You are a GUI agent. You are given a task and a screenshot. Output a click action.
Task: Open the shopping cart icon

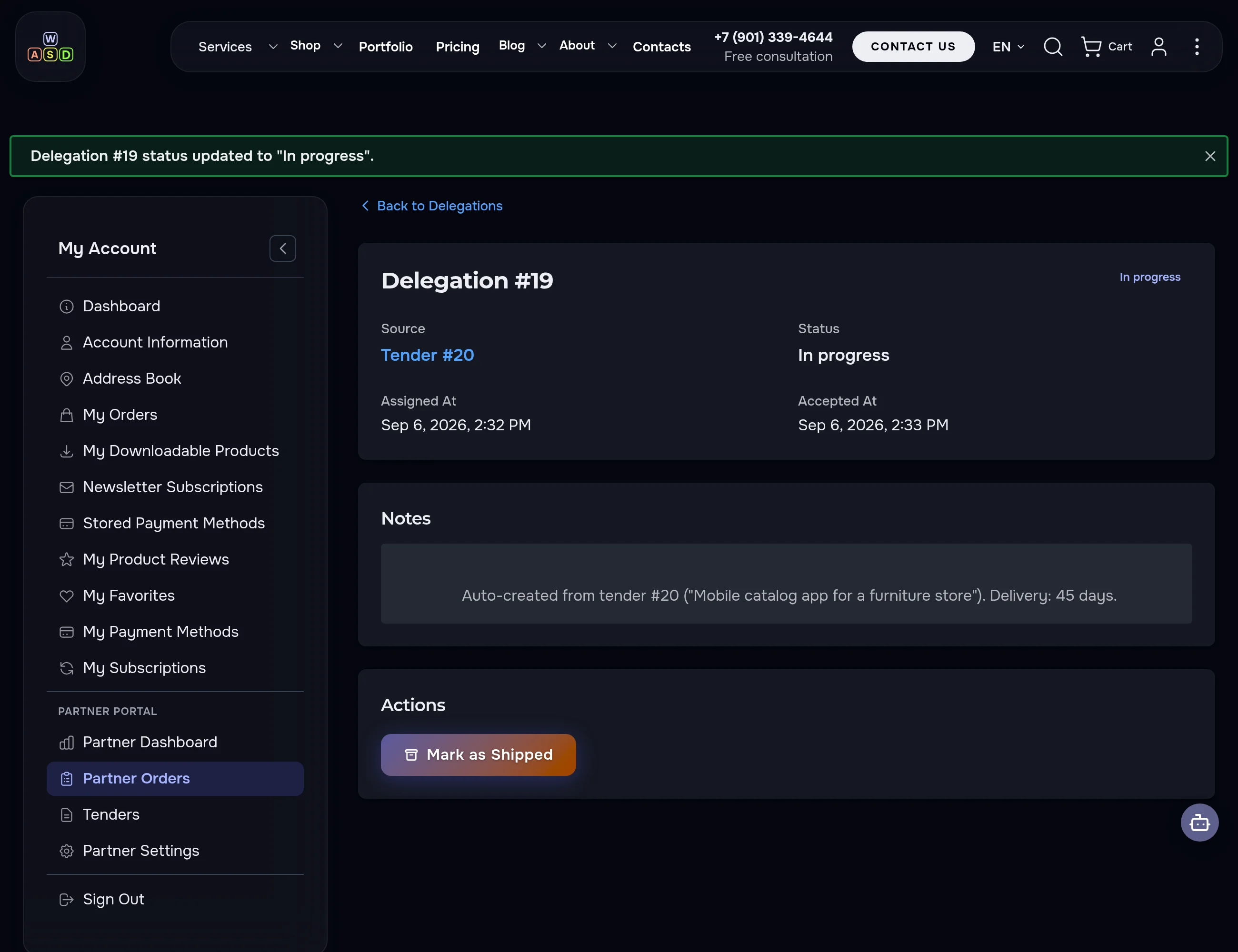(x=1091, y=47)
